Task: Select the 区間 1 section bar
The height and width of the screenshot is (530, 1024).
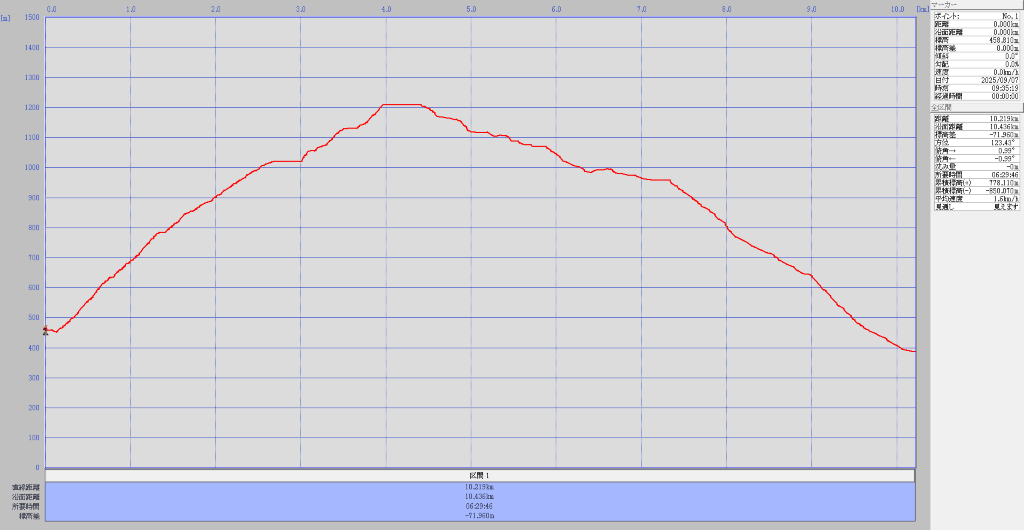Action: click(x=480, y=475)
